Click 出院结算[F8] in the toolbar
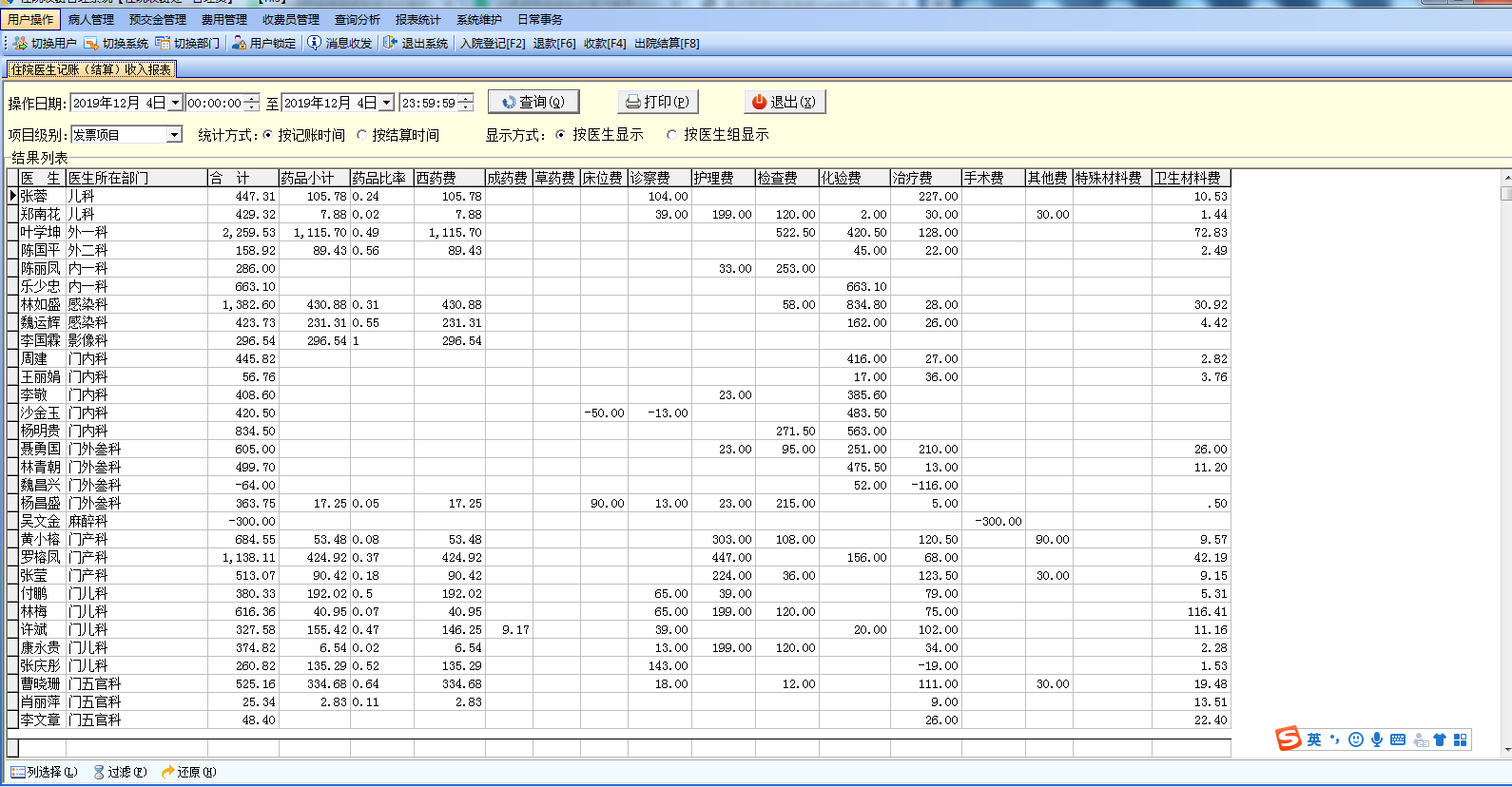This screenshot has width=1512, height=787. click(667, 43)
